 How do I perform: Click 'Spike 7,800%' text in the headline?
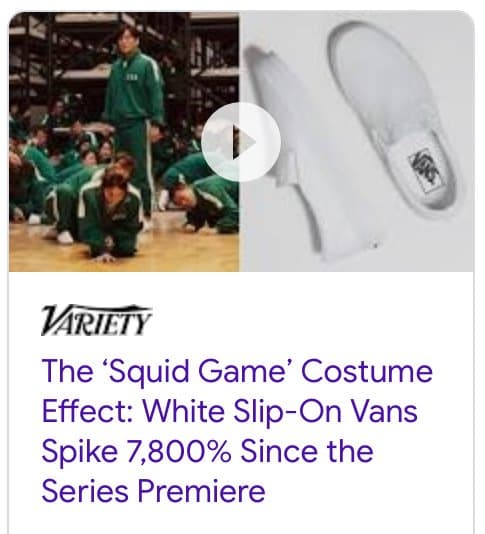136,451
